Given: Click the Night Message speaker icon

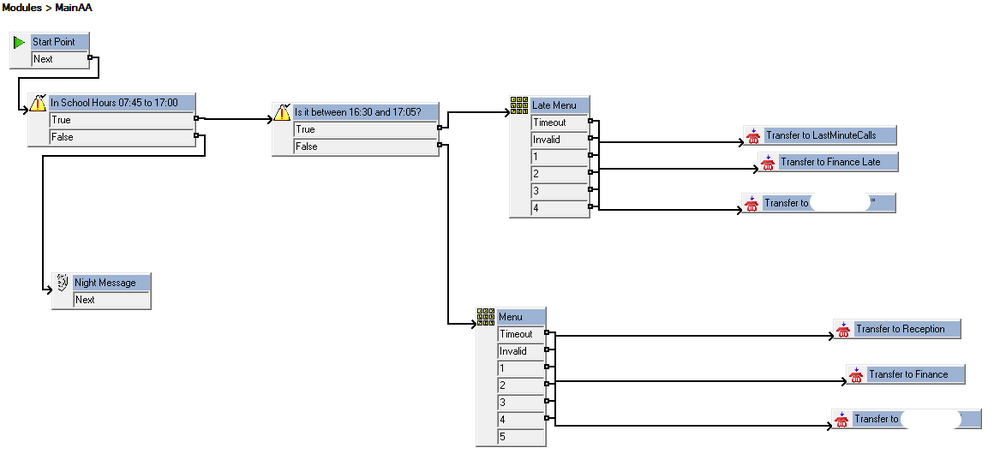Looking at the screenshot, I should click(x=62, y=282).
